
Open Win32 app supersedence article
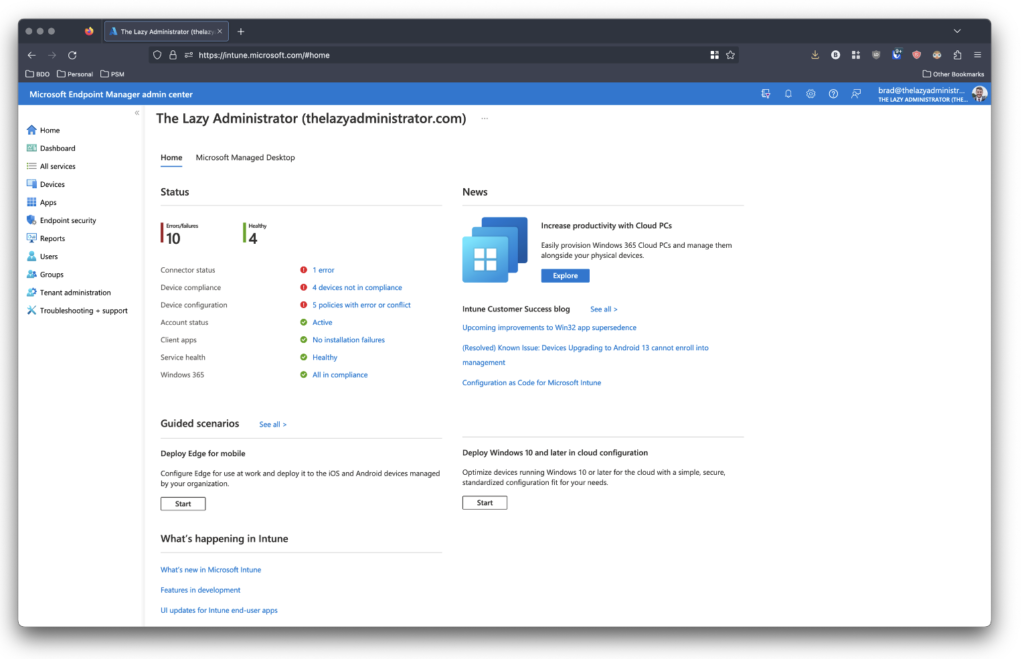click(549, 328)
